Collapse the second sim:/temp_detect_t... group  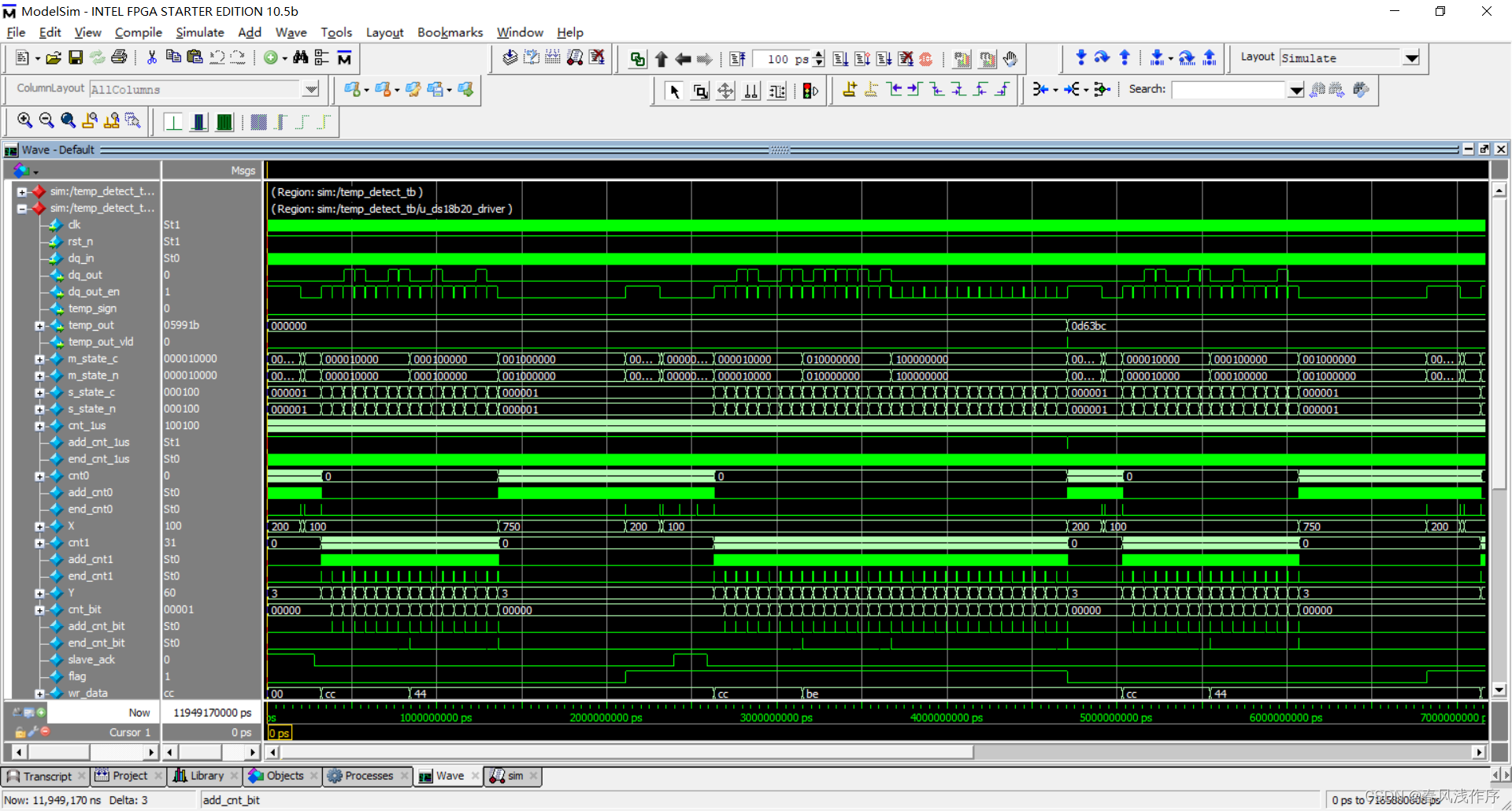pyautogui.click(x=22, y=209)
